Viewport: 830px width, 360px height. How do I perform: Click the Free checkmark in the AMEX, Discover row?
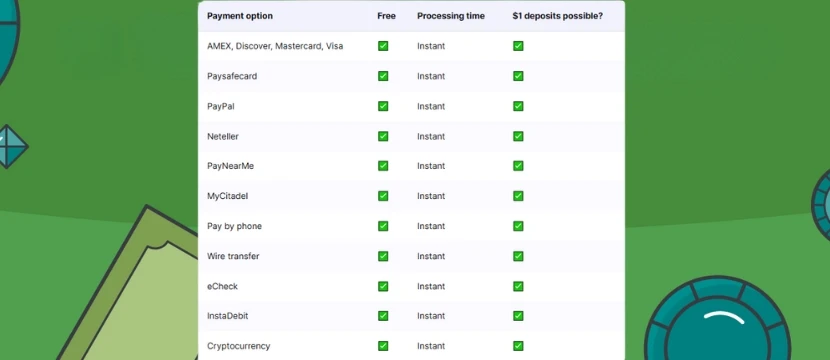click(383, 46)
